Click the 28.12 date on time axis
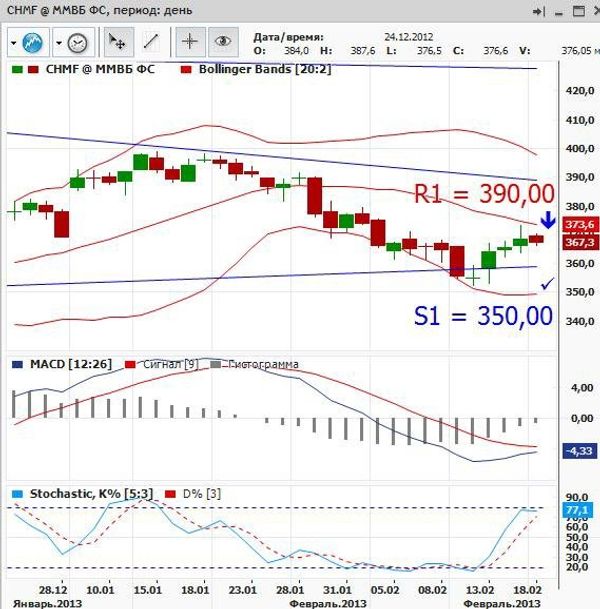600x609 pixels. tap(53, 590)
